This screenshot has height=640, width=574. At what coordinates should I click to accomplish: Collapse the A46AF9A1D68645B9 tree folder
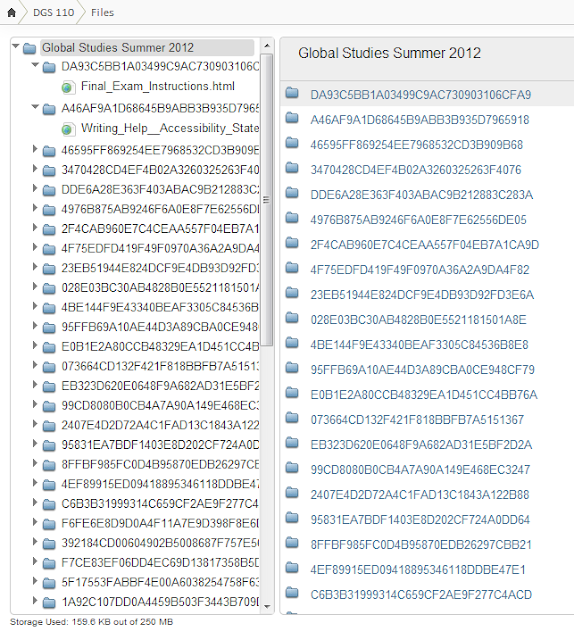pyautogui.click(x=35, y=107)
